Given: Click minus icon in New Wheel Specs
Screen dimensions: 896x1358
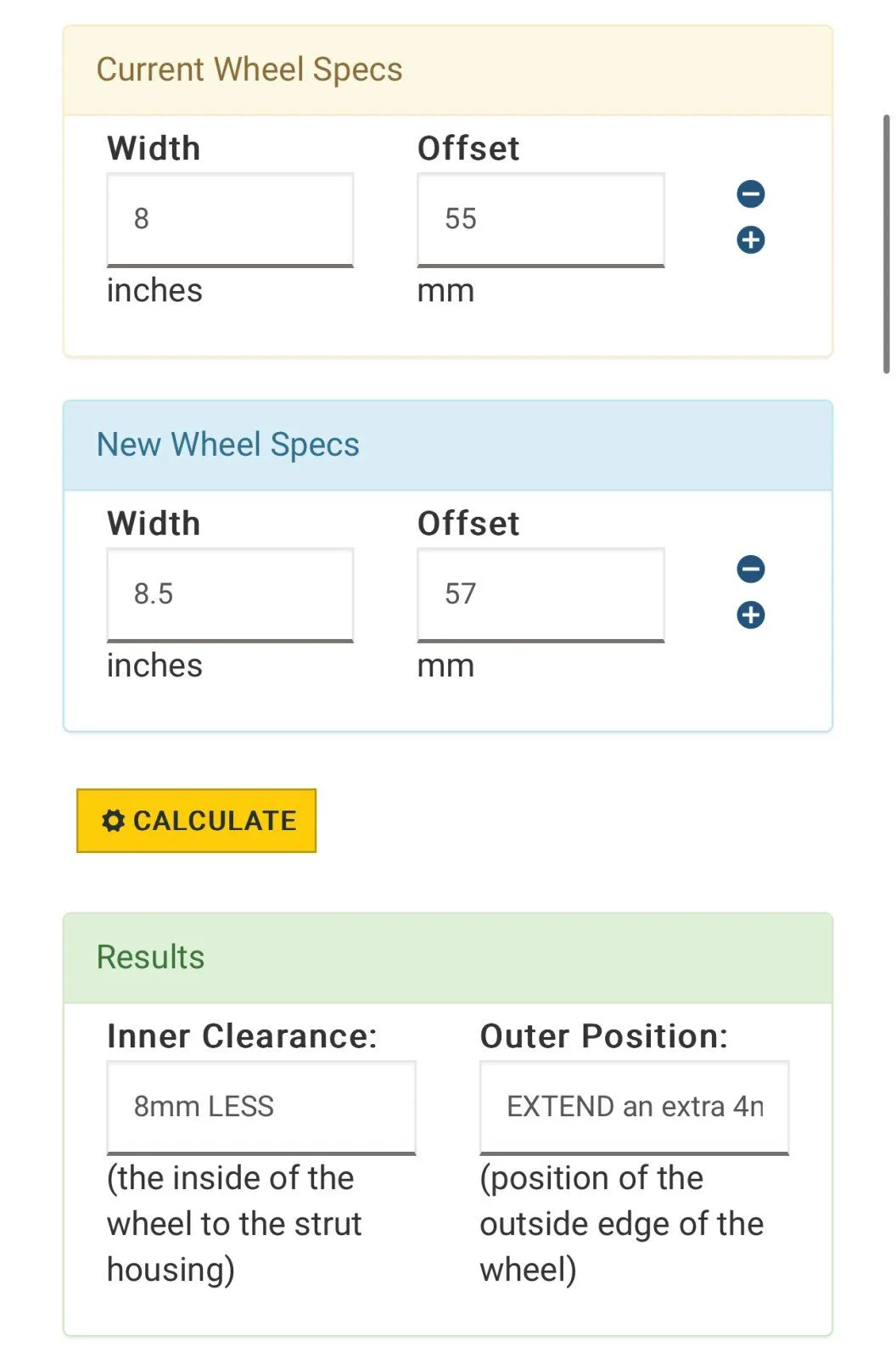Looking at the screenshot, I should coord(750,570).
